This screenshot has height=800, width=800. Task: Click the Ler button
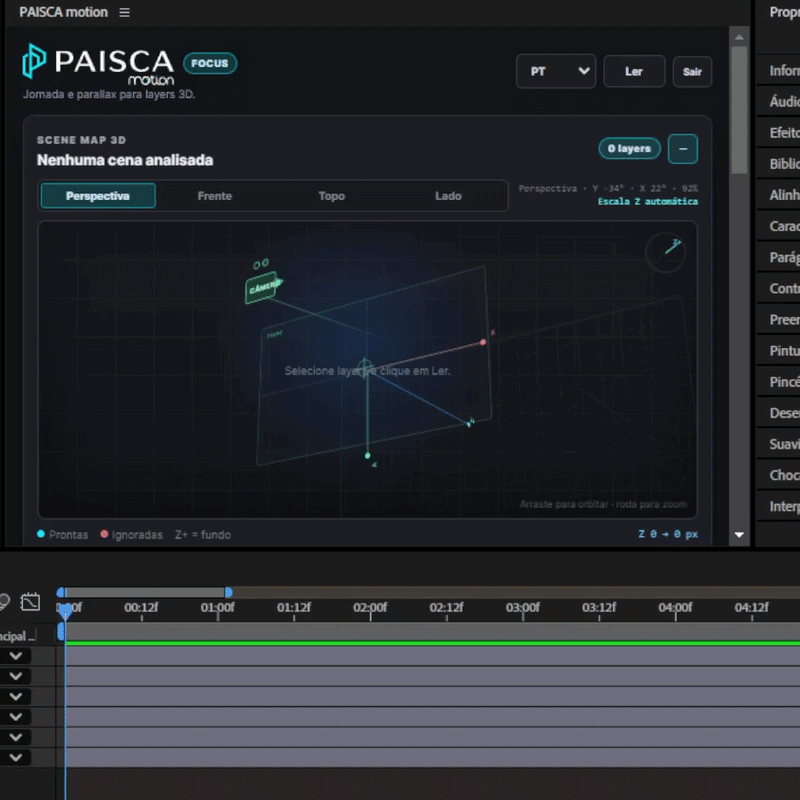pos(634,71)
